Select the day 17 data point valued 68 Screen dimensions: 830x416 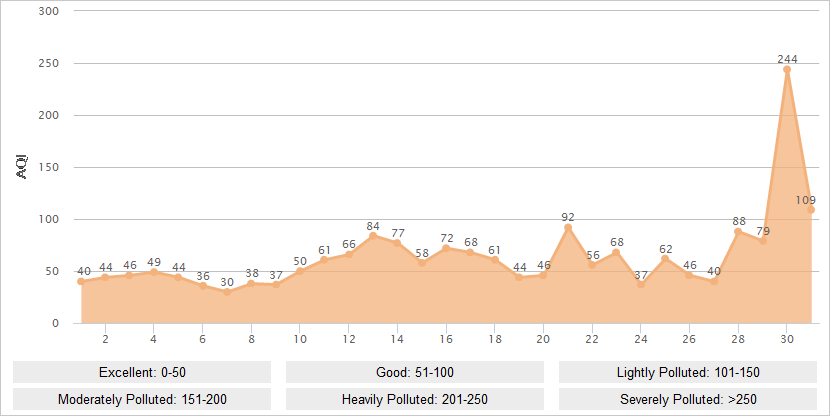[471, 252]
